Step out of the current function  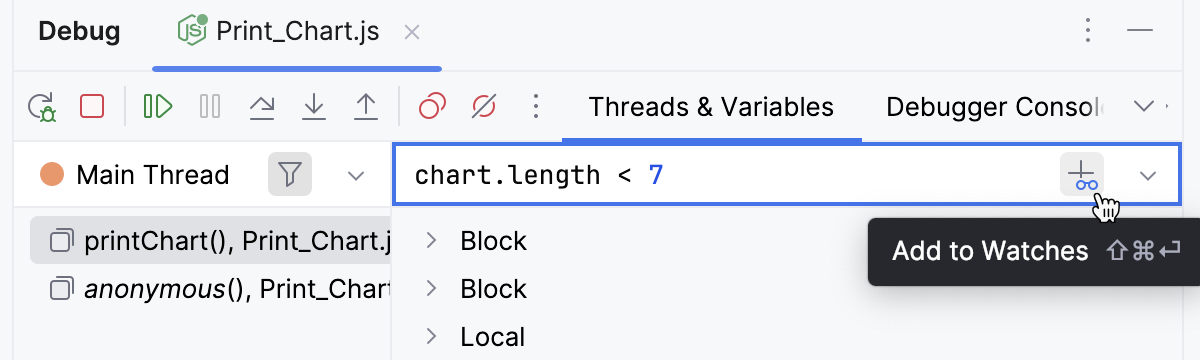[366, 106]
